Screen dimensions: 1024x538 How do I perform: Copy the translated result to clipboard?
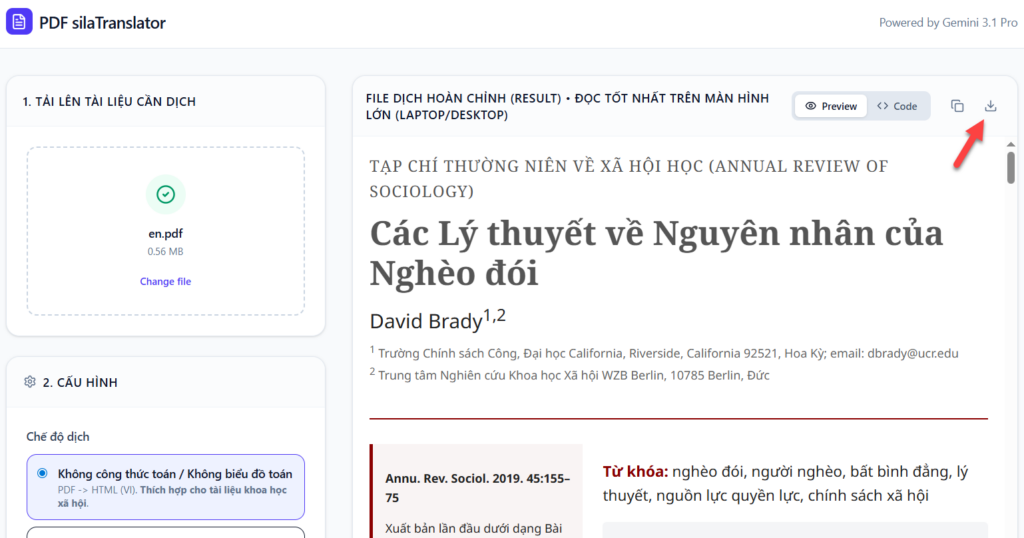tap(957, 106)
